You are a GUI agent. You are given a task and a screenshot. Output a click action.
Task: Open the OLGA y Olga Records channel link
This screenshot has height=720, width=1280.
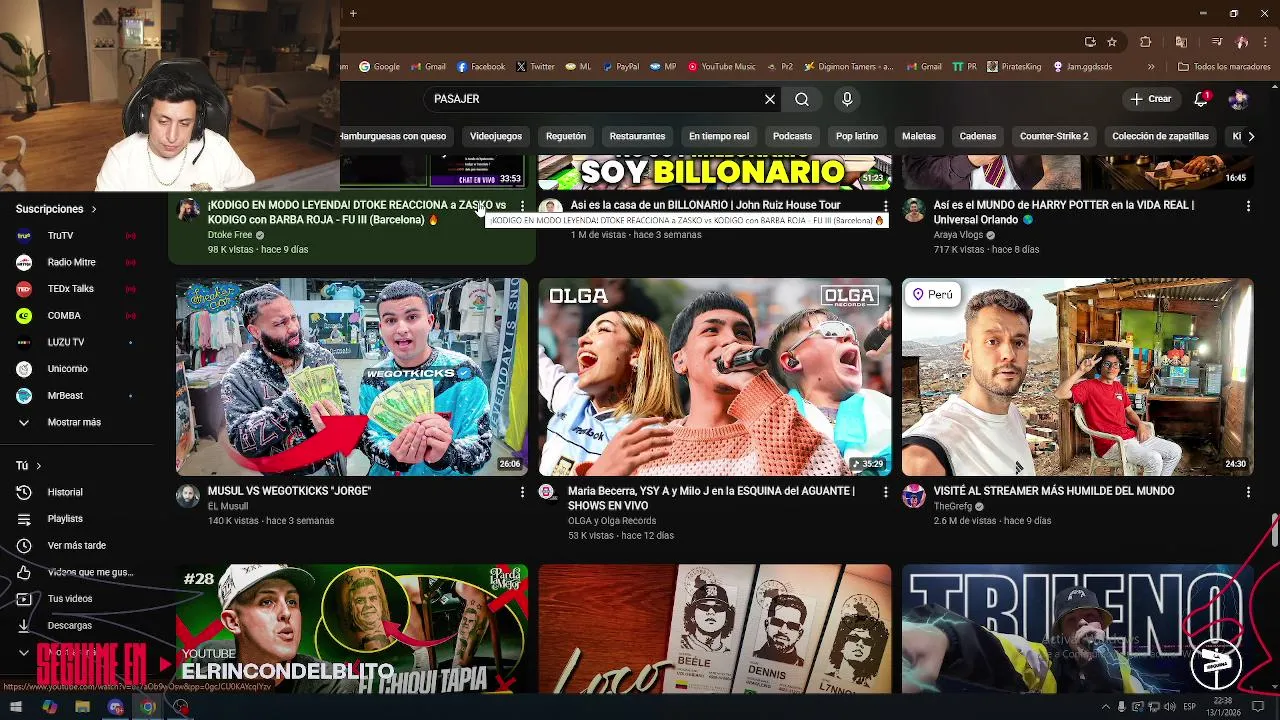click(x=612, y=521)
